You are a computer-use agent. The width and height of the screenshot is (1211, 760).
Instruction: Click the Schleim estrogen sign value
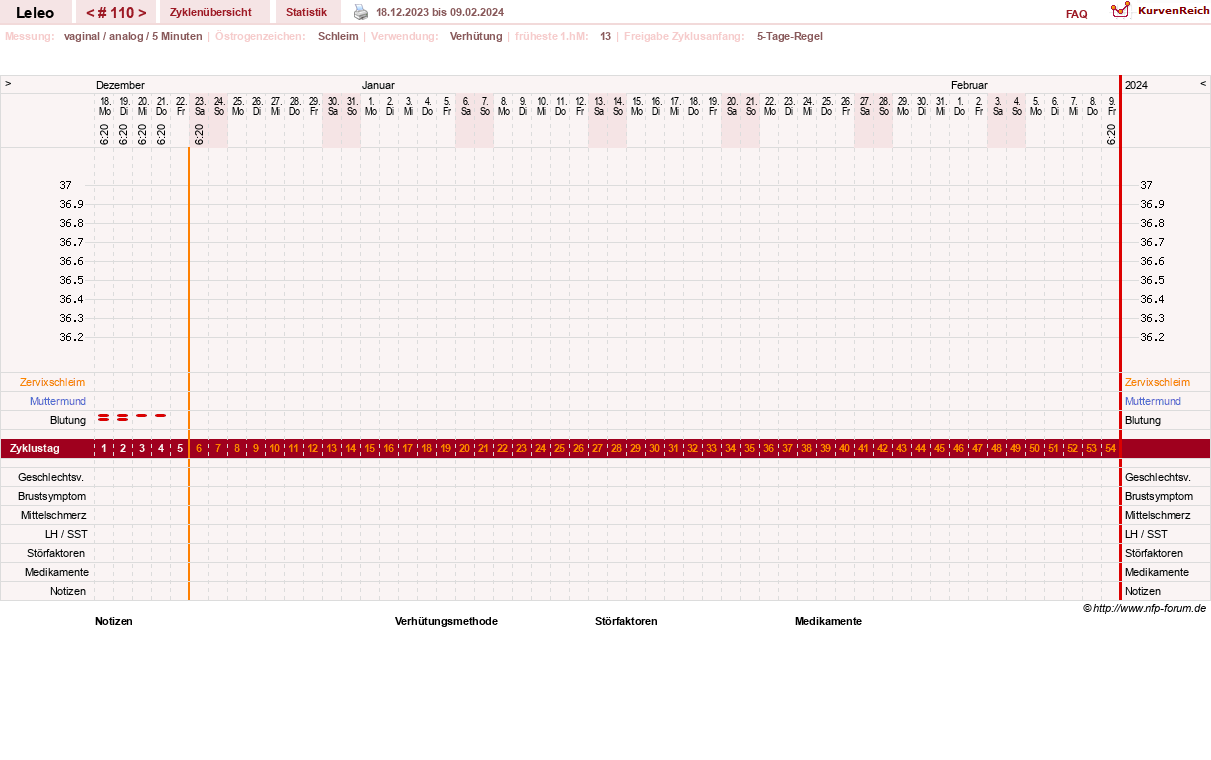(x=338, y=36)
